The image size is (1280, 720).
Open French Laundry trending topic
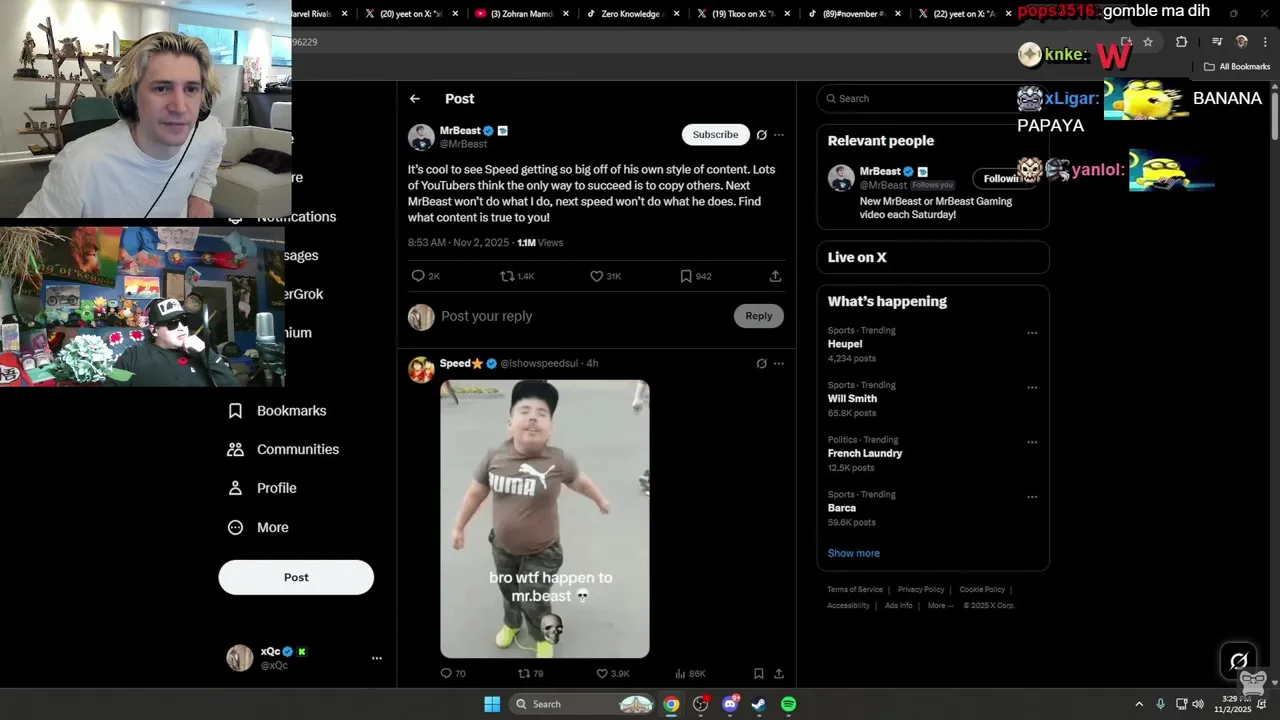pos(865,453)
